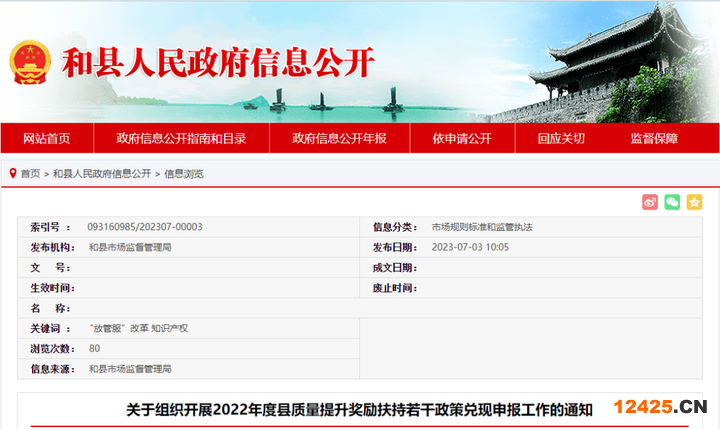Click information source 和县市场监督管理局
Image resolution: width=720 pixels, height=429 pixels.
pyautogui.click(x=130, y=369)
